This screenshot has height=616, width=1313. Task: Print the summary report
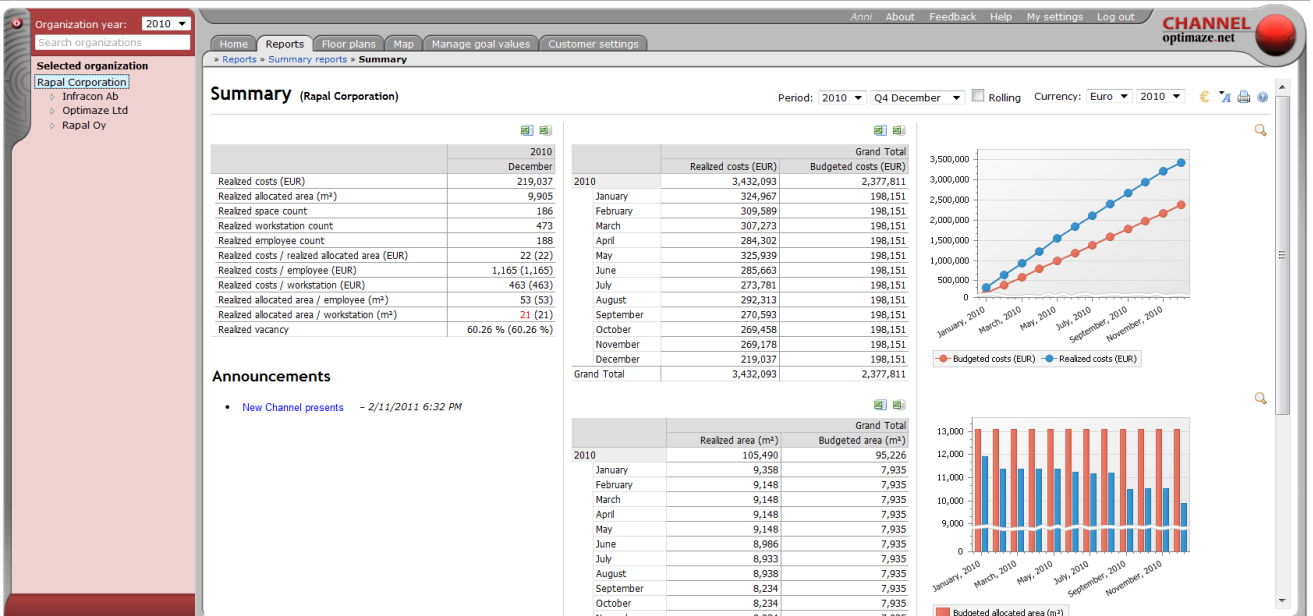(x=1244, y=97)
